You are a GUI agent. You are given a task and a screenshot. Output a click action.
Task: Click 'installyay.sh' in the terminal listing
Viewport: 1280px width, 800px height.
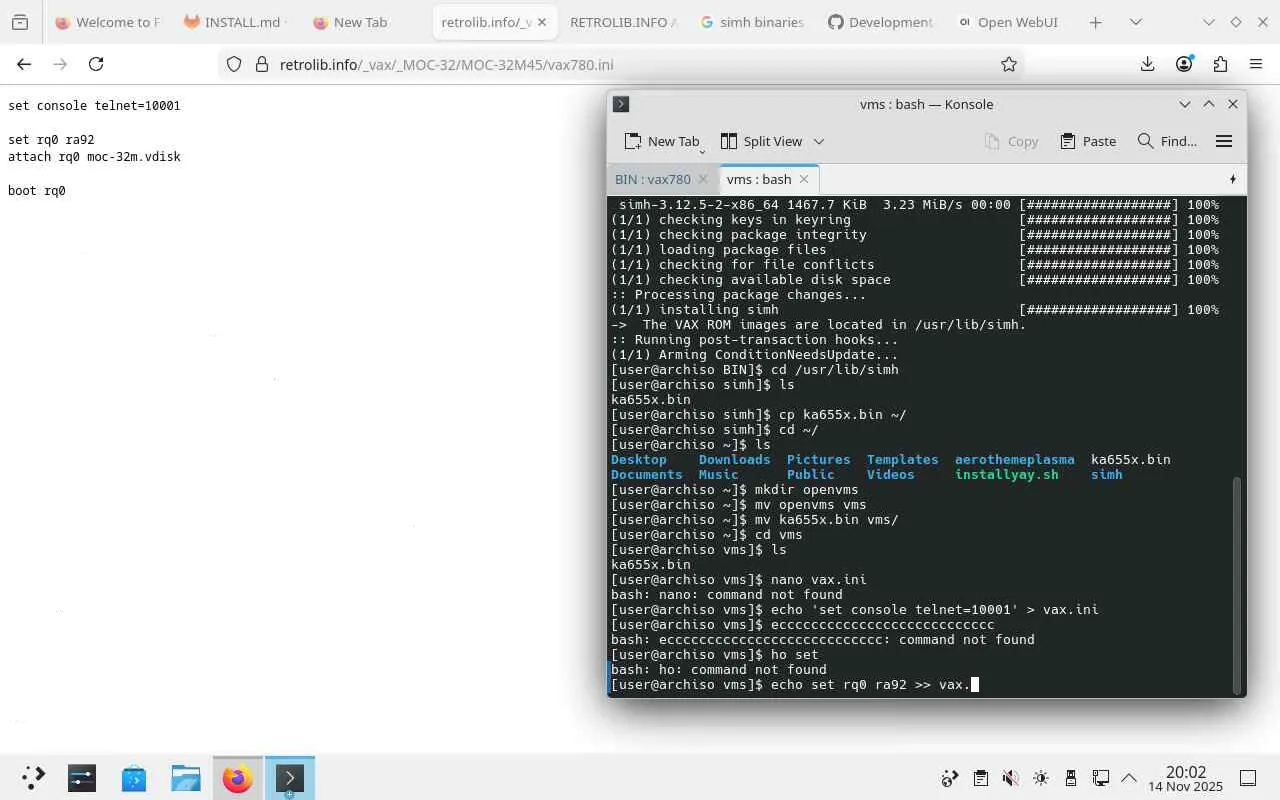[x=1006, y=474]
